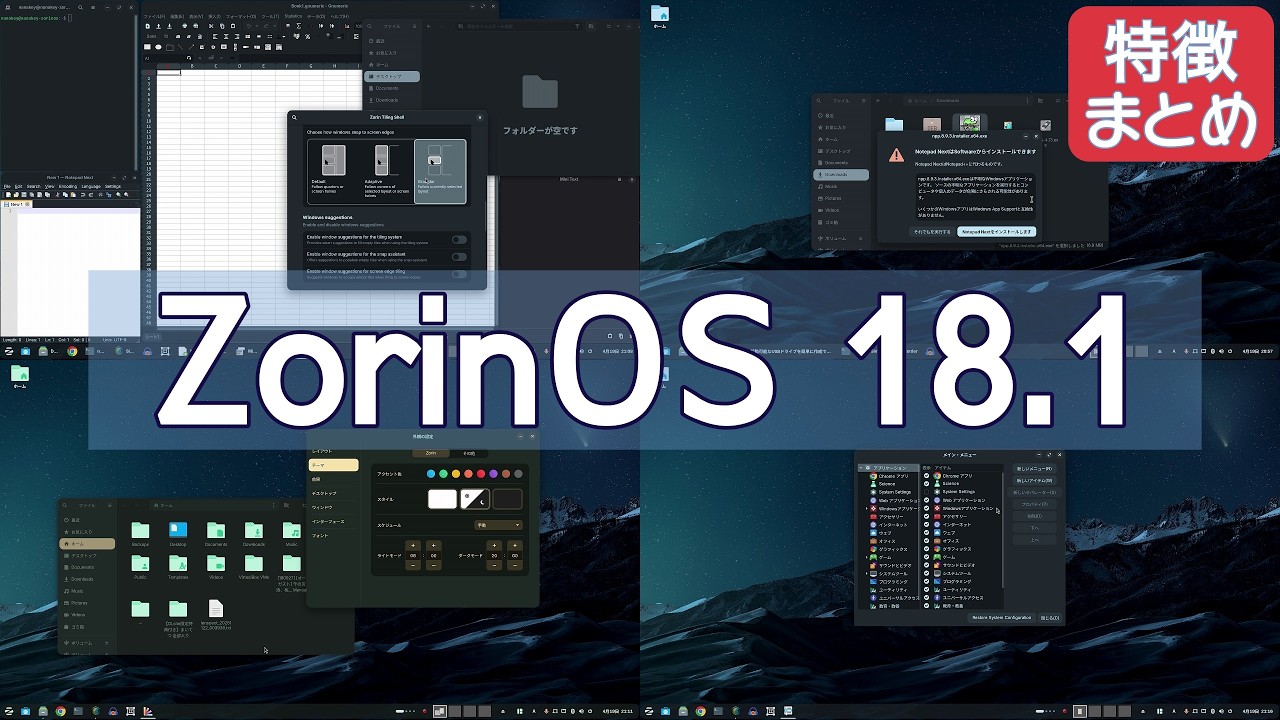Choose the light style thumbnail

tap(442, 499)
